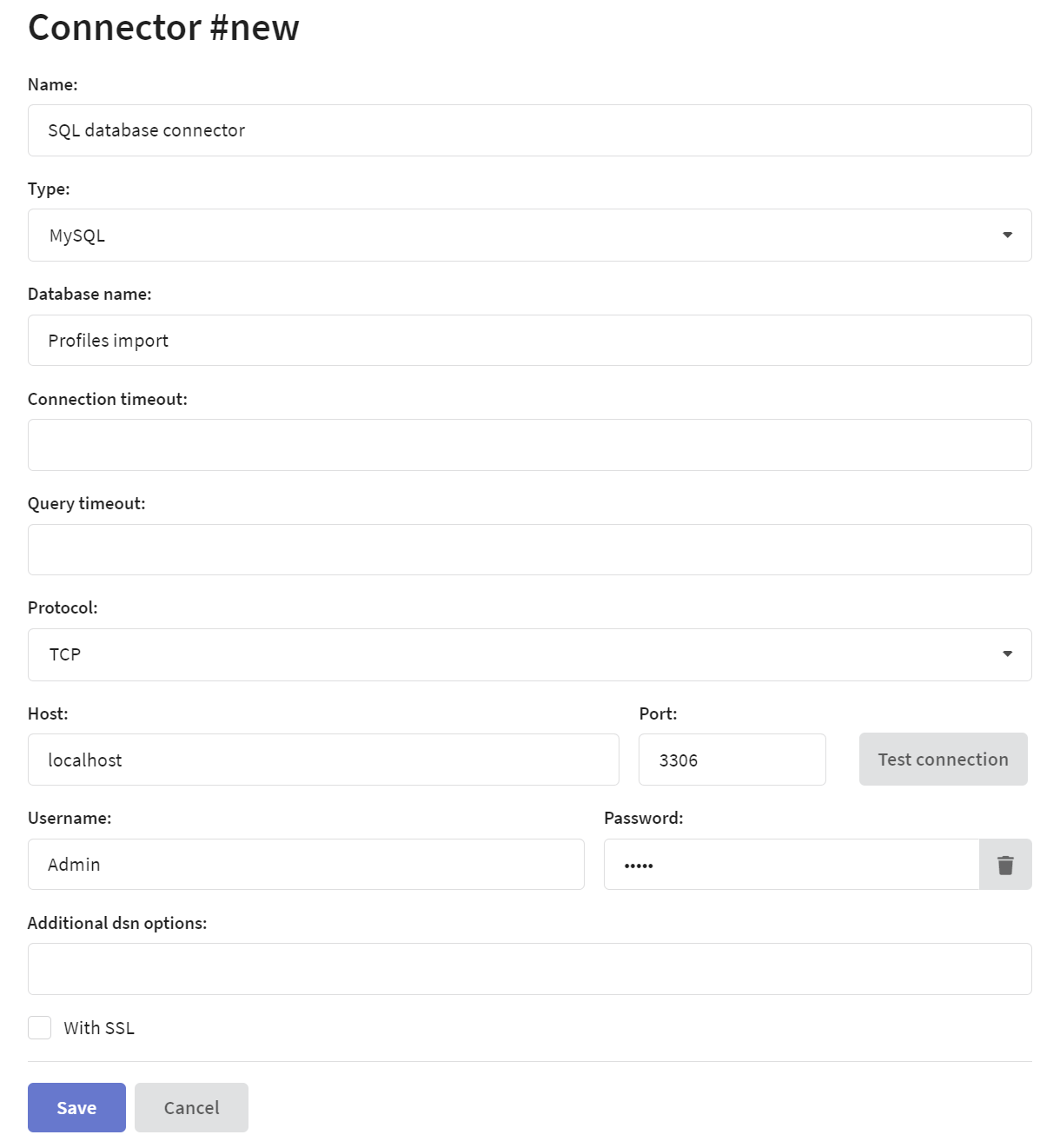This screenshot has height=1148, width=1060.
Task: Focus the Host field containing localhost
Action: tap(323, 760)
